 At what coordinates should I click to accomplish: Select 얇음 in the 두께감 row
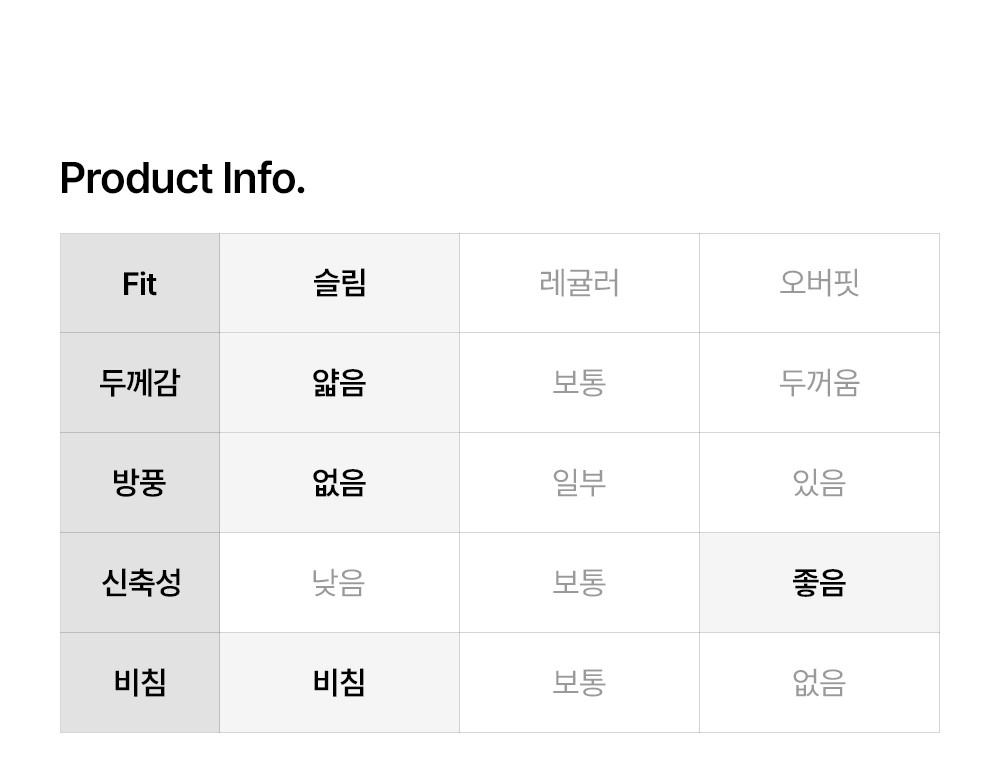click(339, 383)
